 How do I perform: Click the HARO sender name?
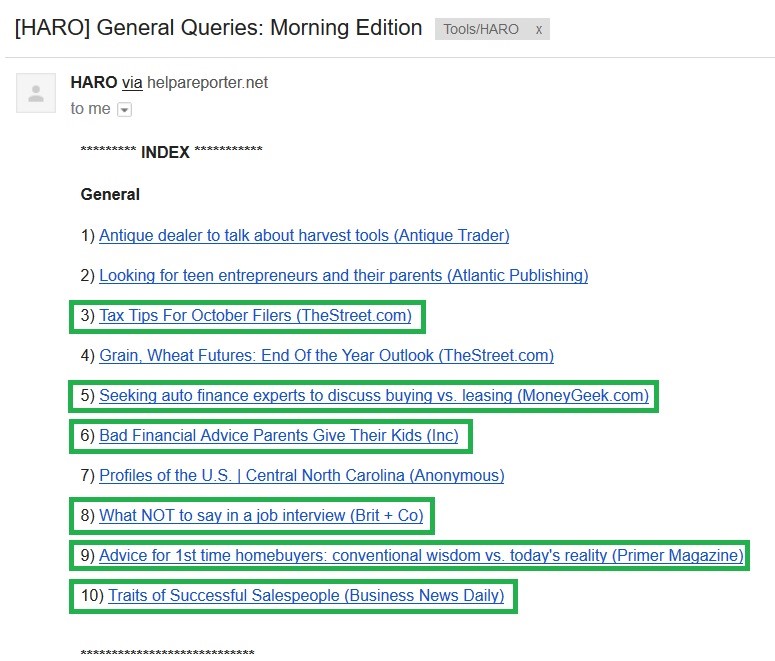(94, 83)
